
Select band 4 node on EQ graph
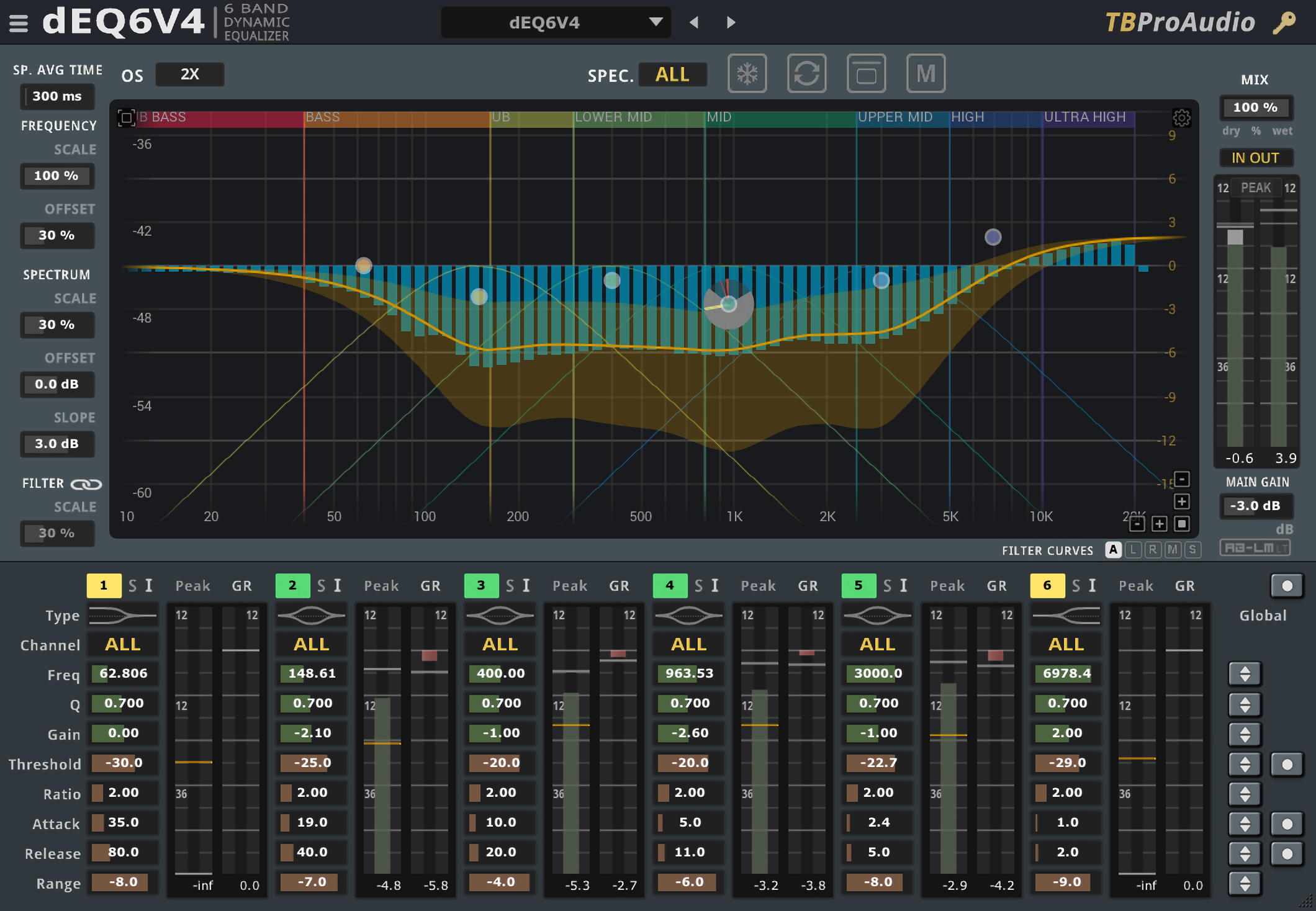click(729, 304)
